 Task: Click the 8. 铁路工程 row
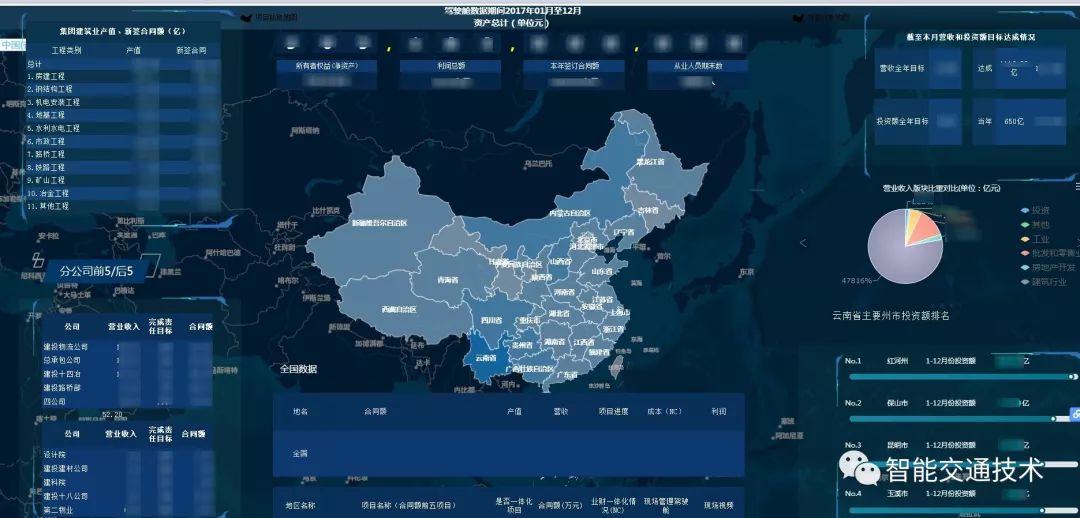click(124, 168)
